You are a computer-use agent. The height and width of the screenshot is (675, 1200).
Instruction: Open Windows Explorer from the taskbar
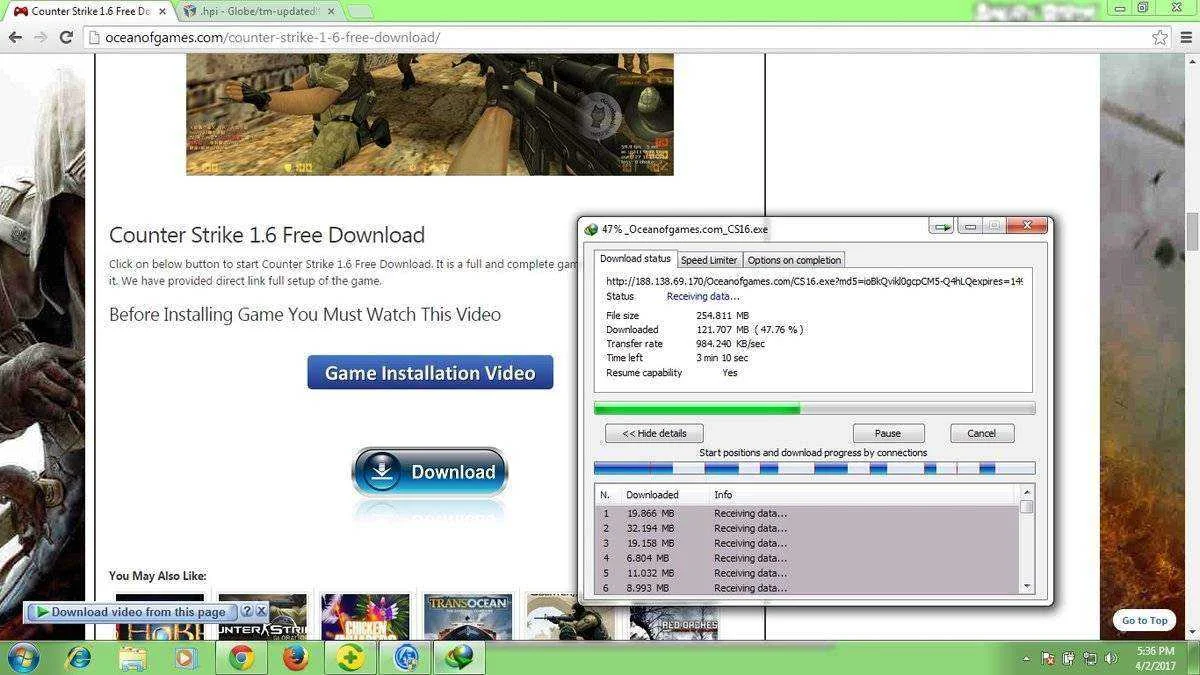pyautogui.click(x=132, y=658)
